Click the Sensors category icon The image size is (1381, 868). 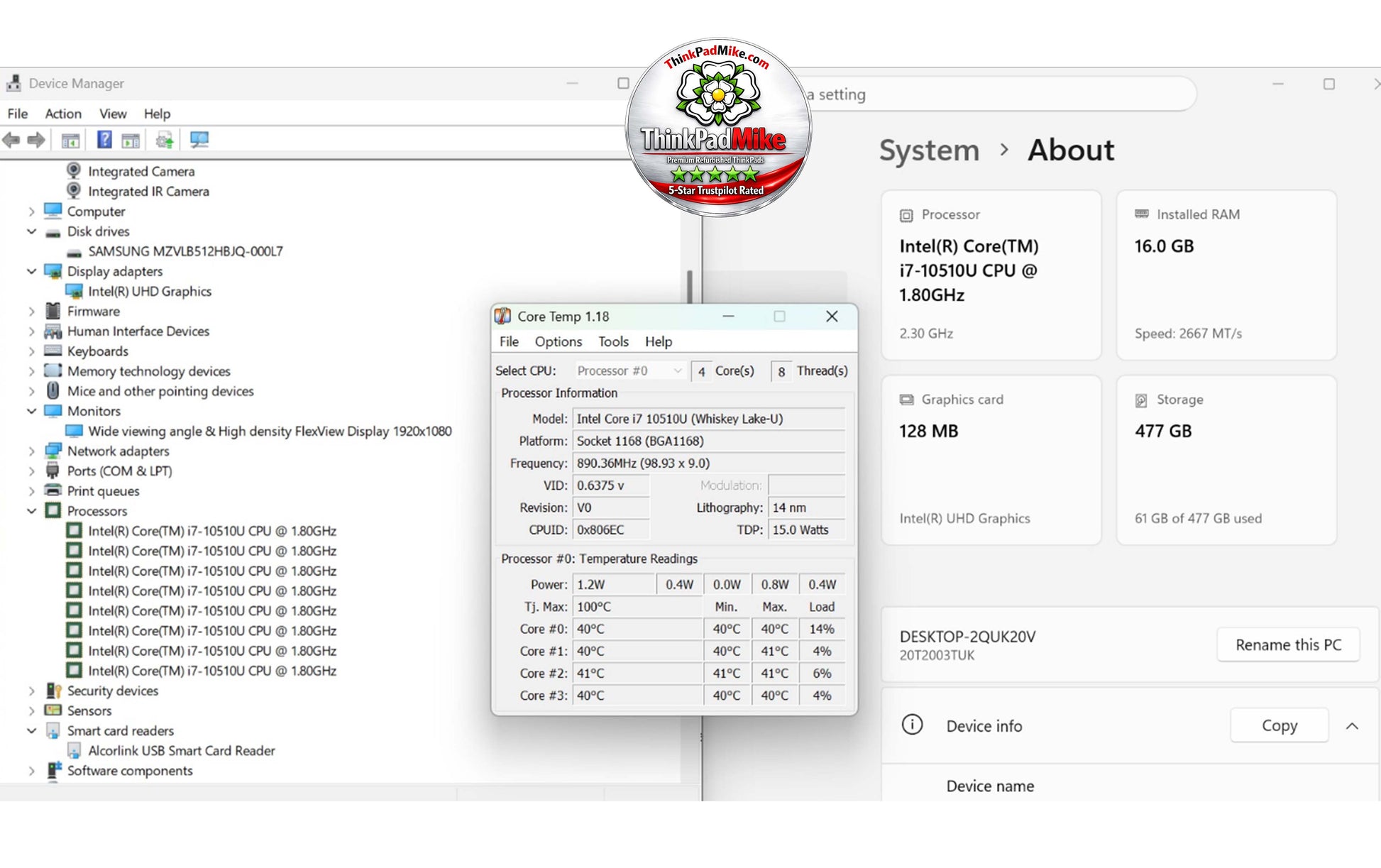(x=53, y=710)
